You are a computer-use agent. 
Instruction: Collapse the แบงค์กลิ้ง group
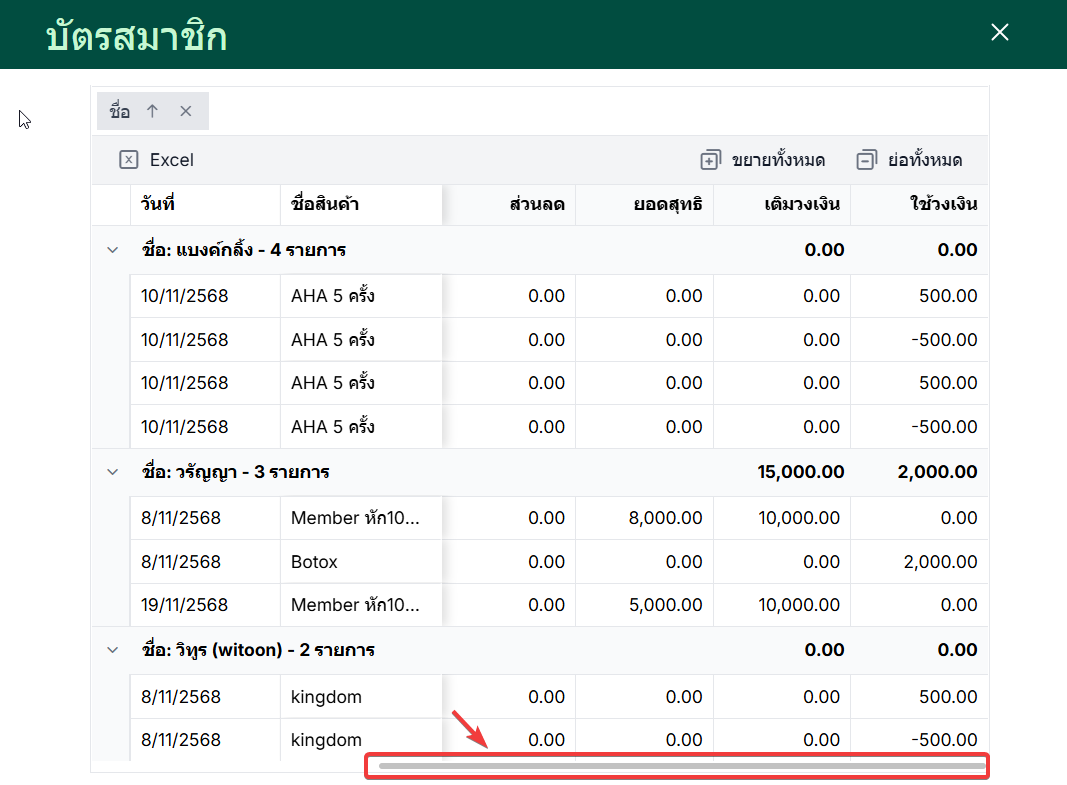tap(112, 250)
